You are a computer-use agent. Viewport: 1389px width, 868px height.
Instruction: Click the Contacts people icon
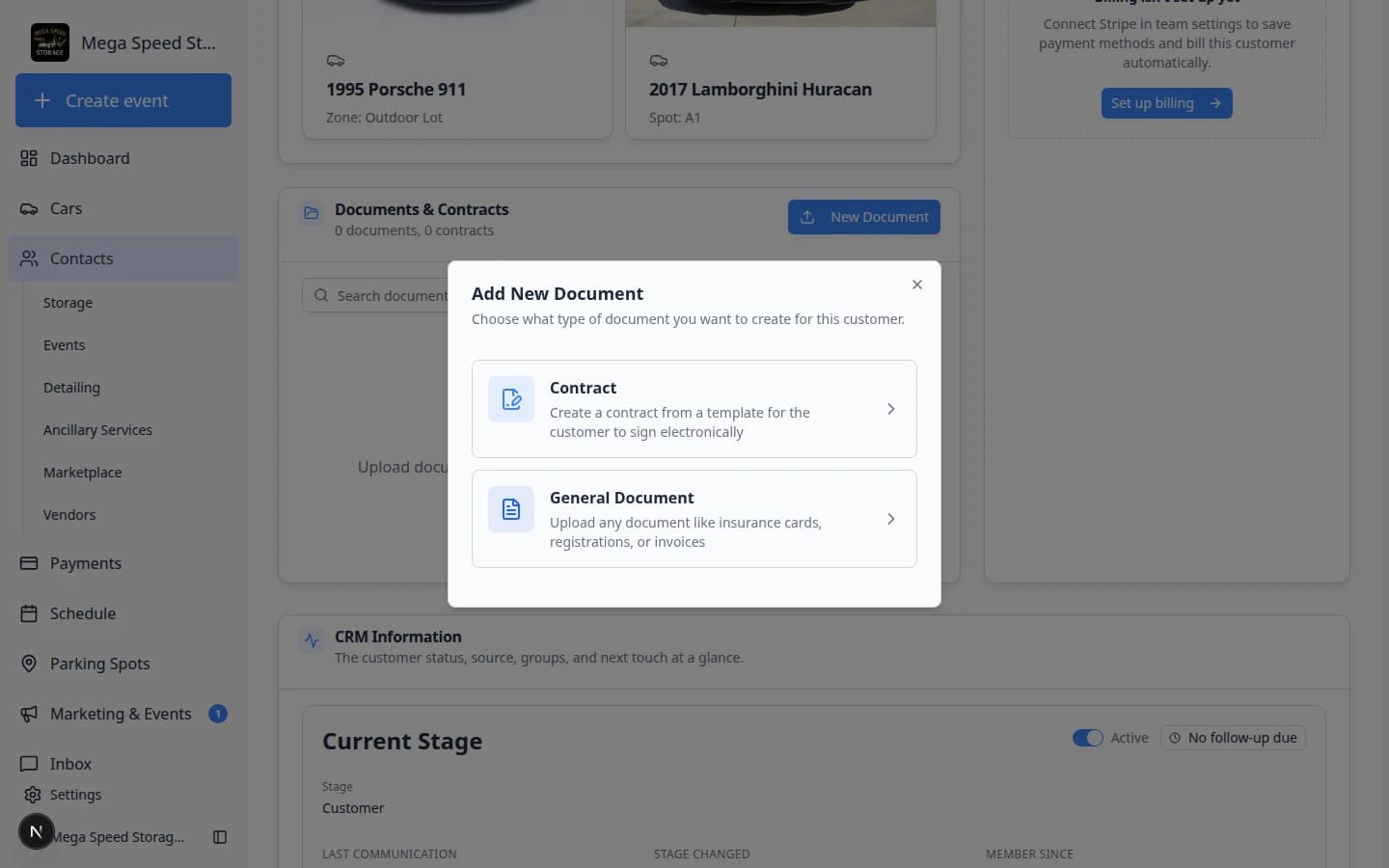tap(29, 258)
